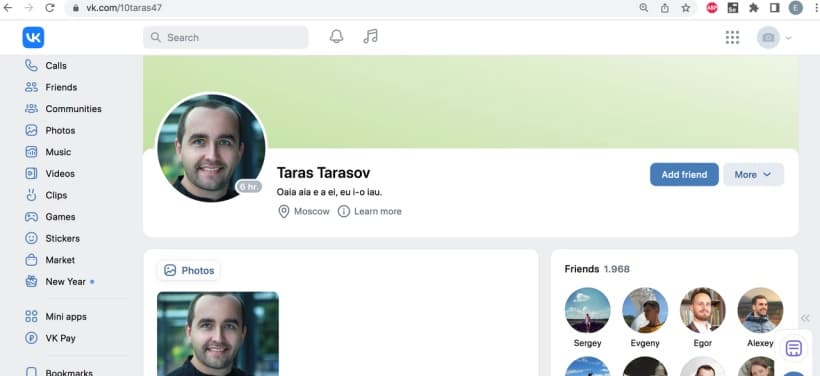
Task: Click the red ABP extension icon
Action: click(712, 8)
